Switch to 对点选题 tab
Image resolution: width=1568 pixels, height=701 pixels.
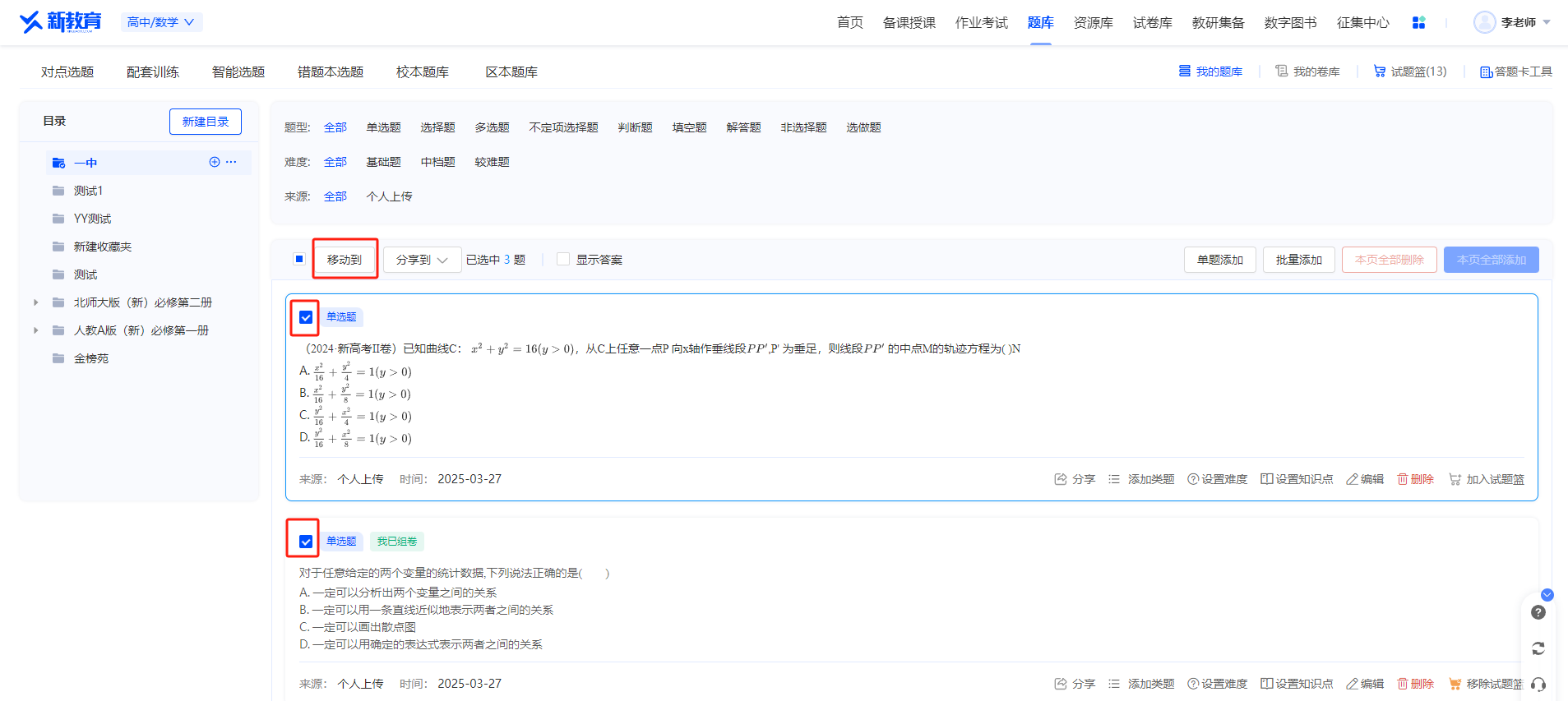coord(67,72)
